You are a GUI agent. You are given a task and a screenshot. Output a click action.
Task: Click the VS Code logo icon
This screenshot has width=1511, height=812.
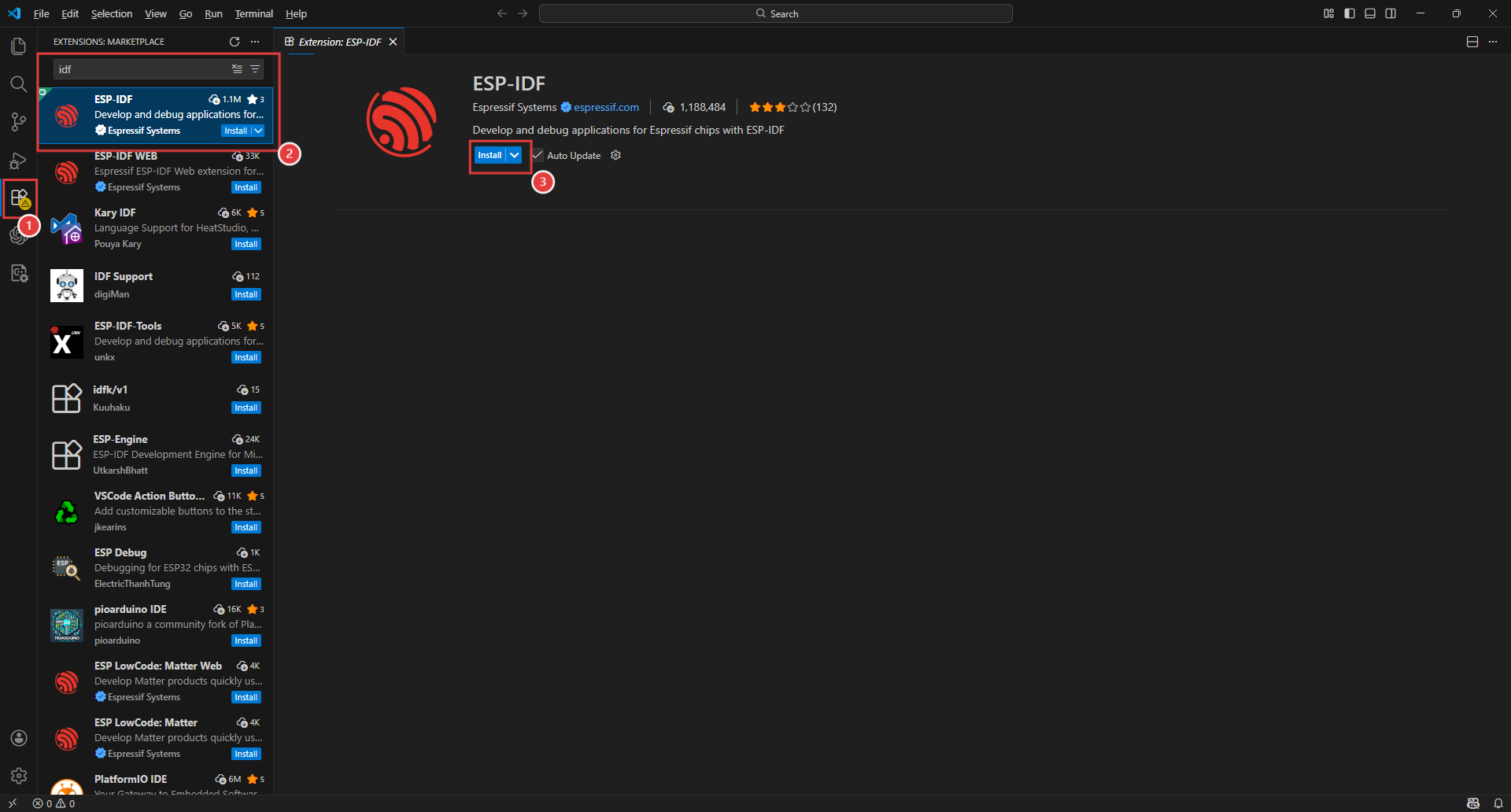pyautogui.click(x=14, y=13)
